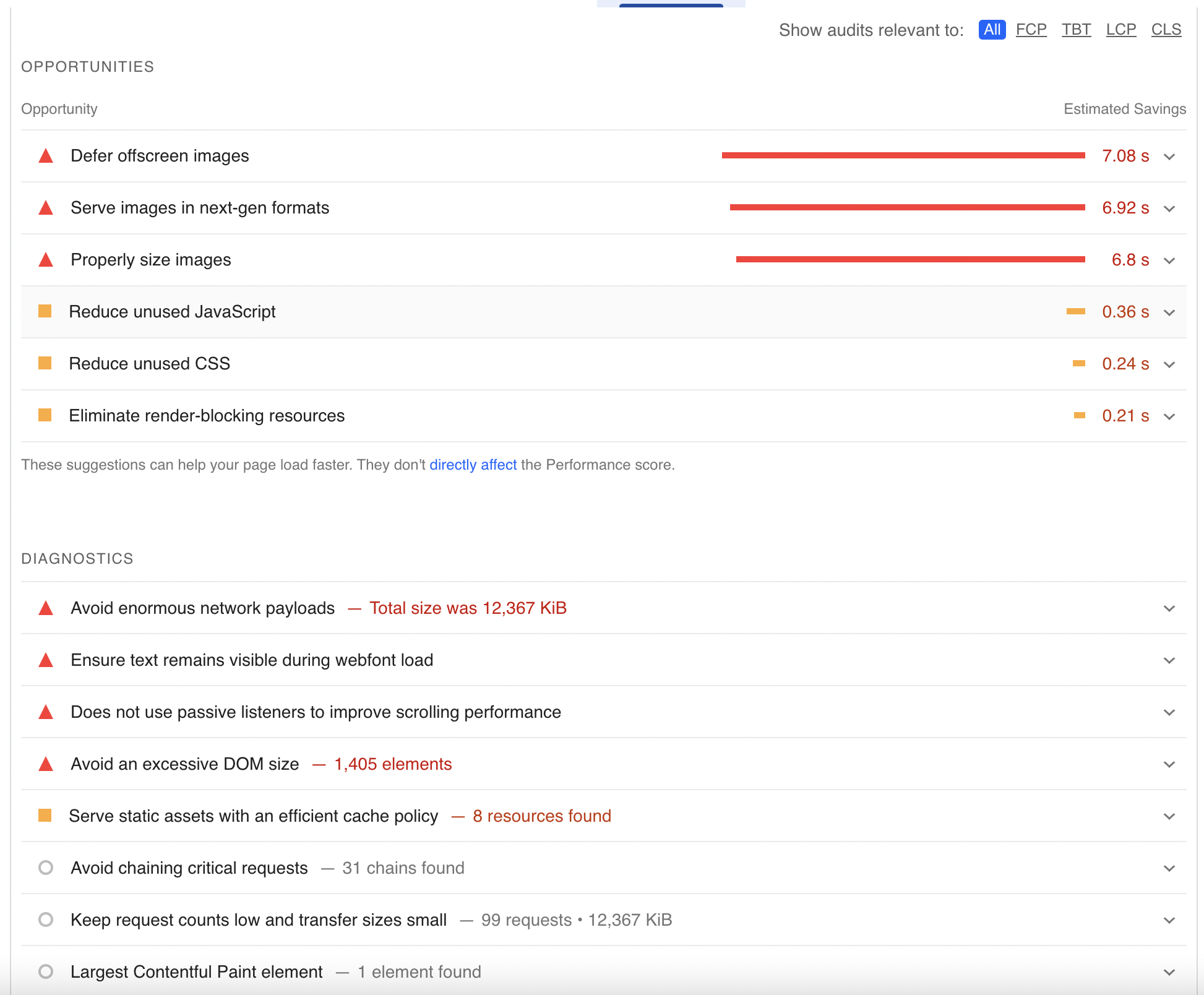
Task: Click the orange square beside Serve static assets audit
Action: point(45,816)
